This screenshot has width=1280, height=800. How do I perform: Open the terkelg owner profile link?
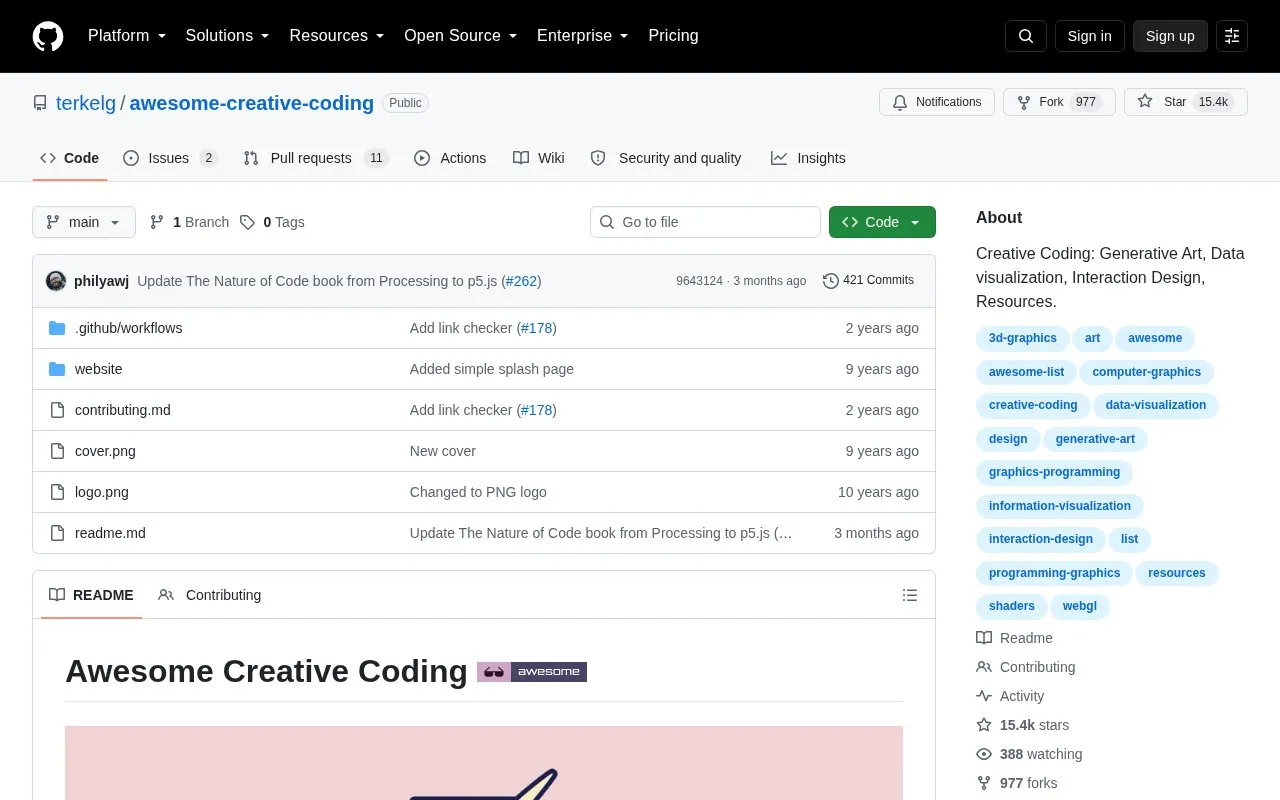86,103
